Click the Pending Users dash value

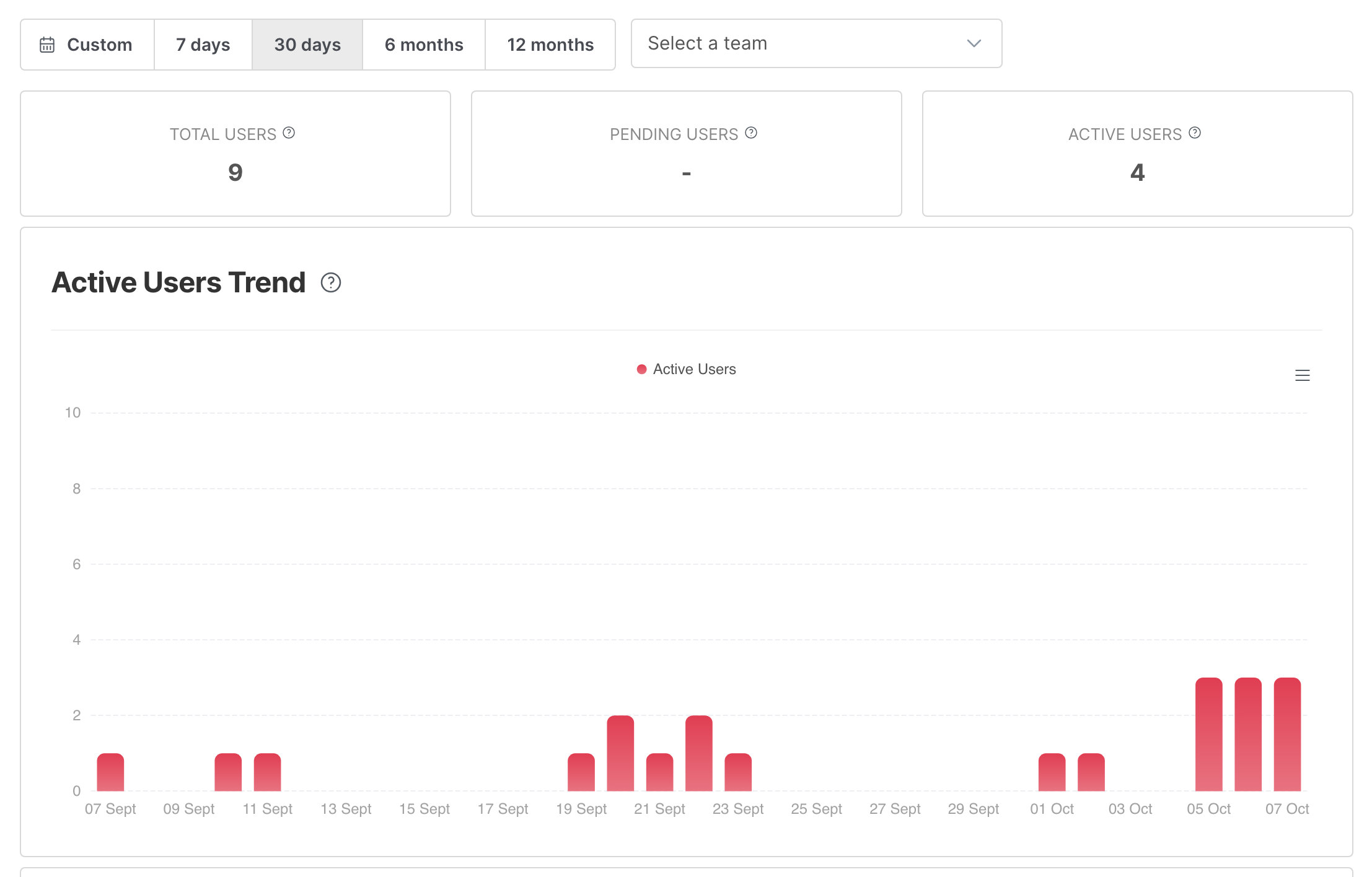687,173
